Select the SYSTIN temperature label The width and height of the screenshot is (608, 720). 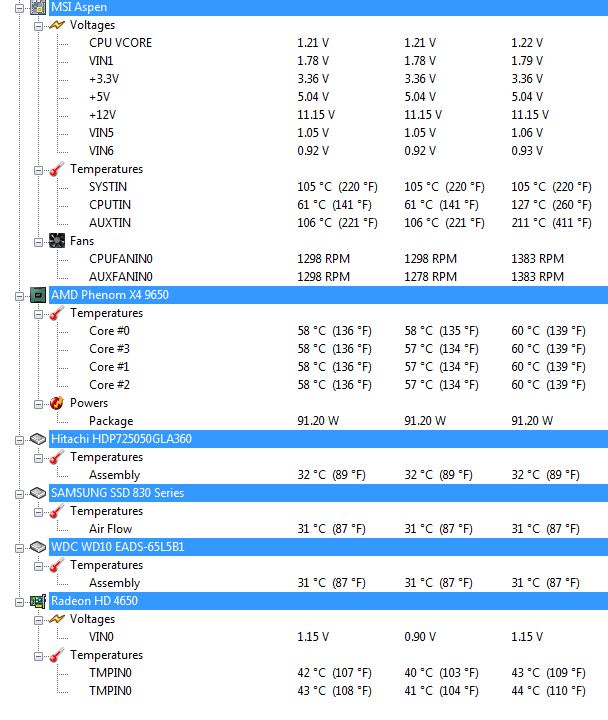pos(108,187)
